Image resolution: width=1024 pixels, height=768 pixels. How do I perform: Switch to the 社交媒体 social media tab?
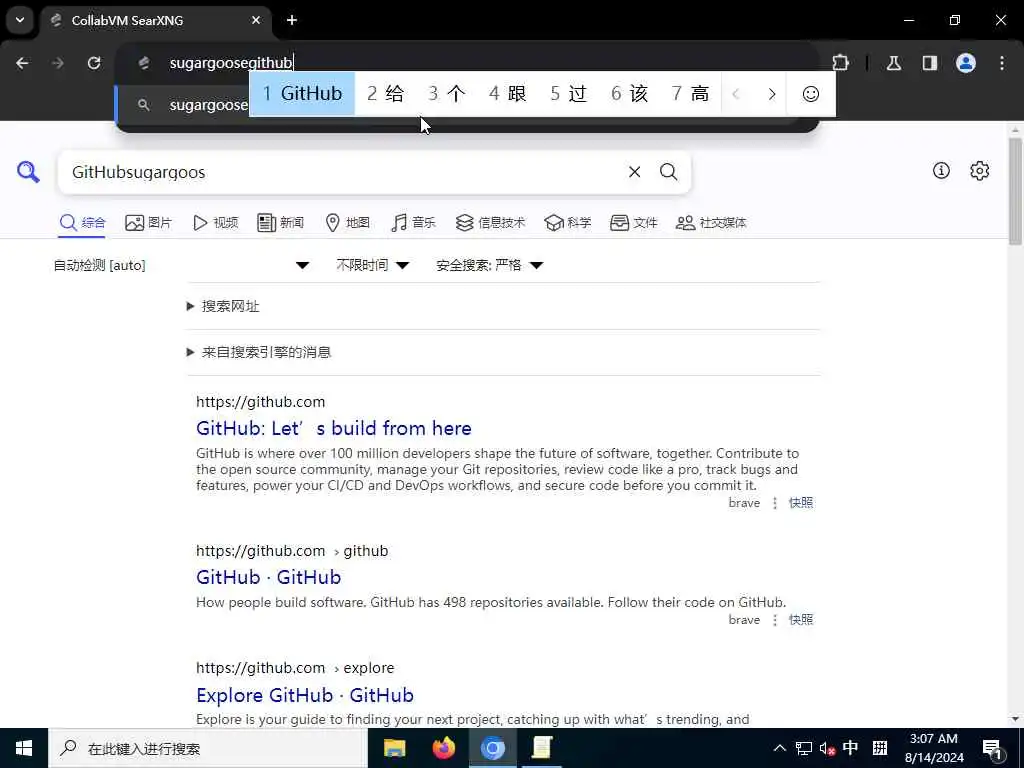pyautogui.click(x=711, y=223)
